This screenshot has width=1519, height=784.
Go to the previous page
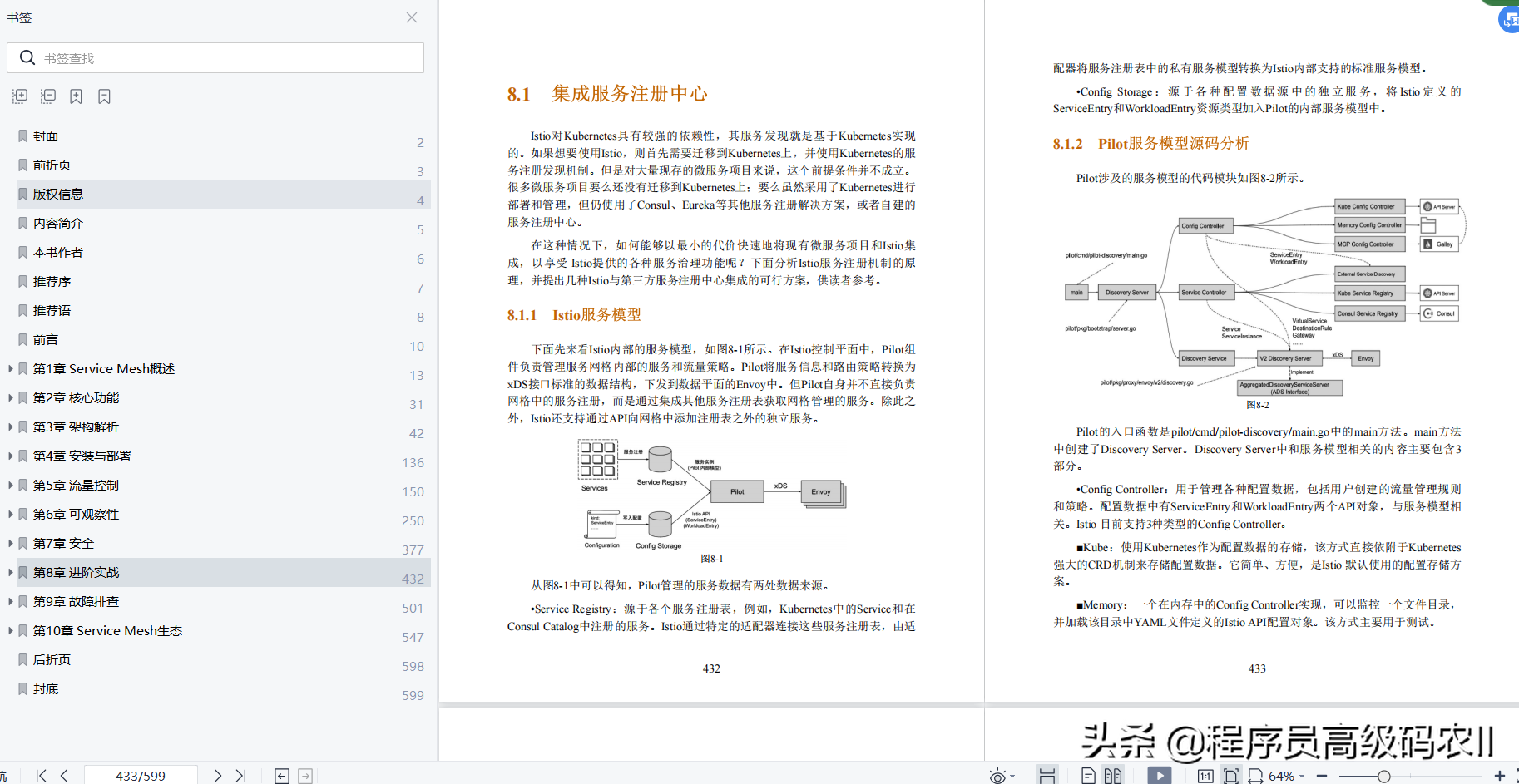[x=64, y=776]
